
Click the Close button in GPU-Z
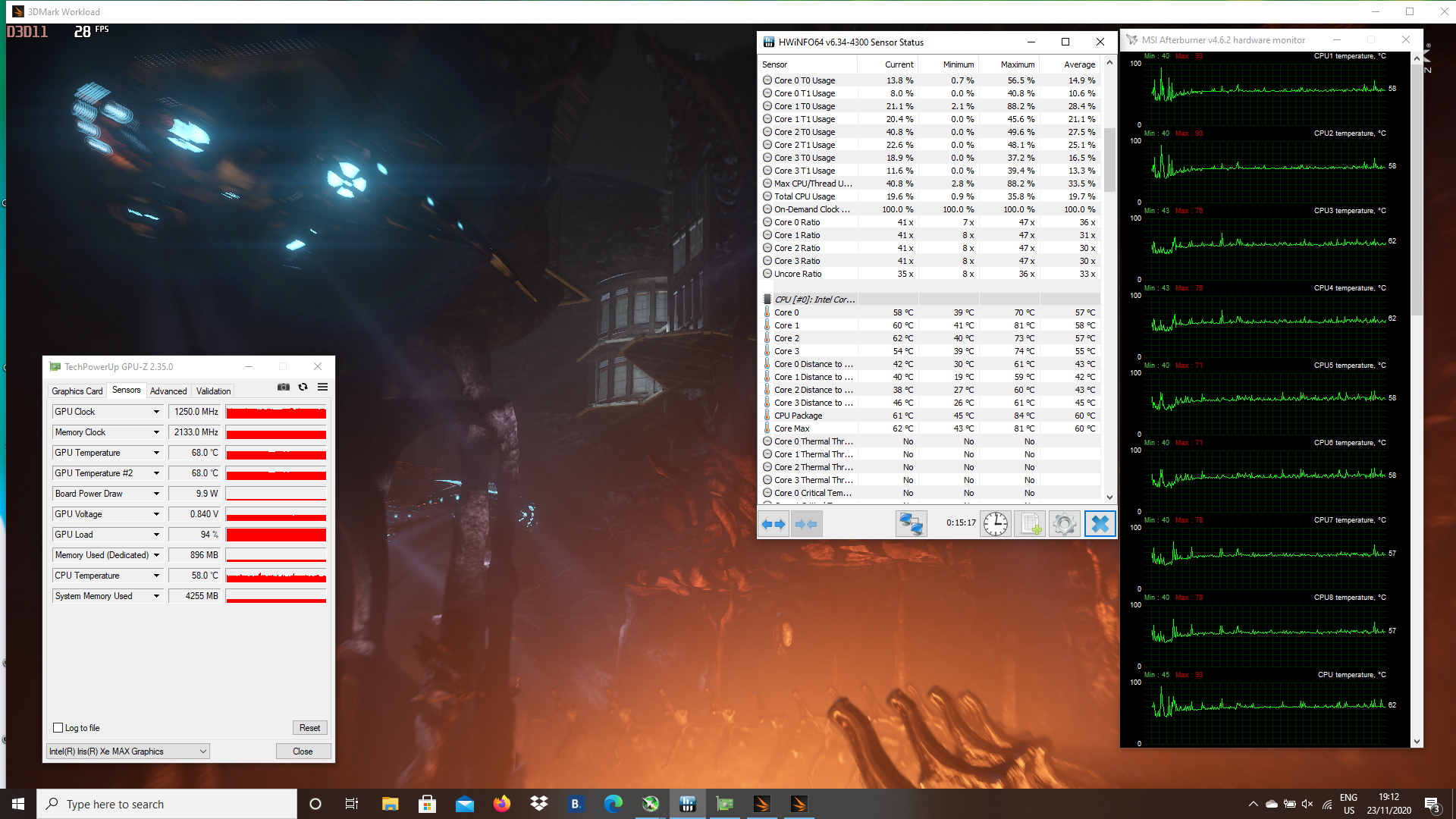[x=303, y=752]
